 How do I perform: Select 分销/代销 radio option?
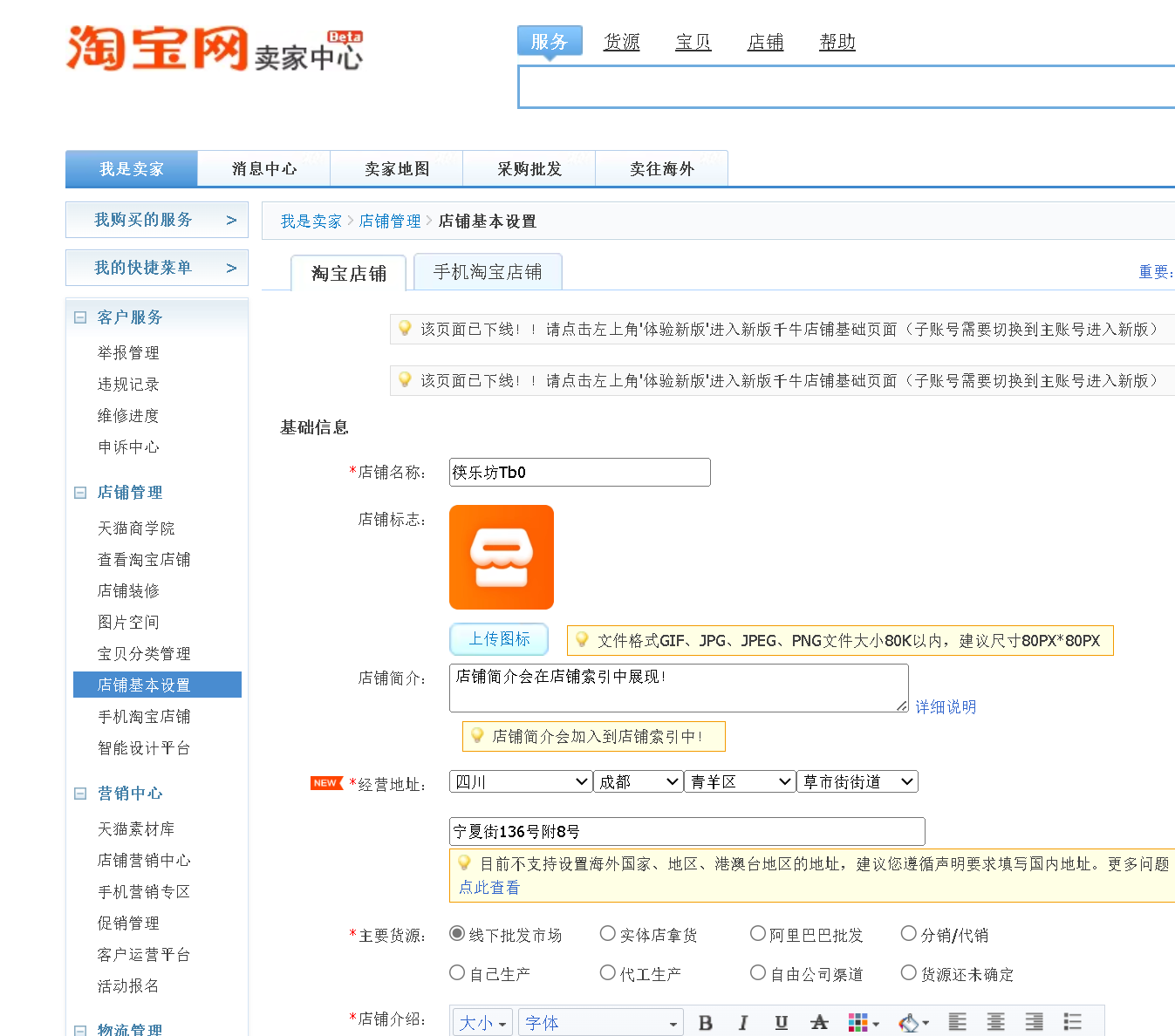pos(909,933)
